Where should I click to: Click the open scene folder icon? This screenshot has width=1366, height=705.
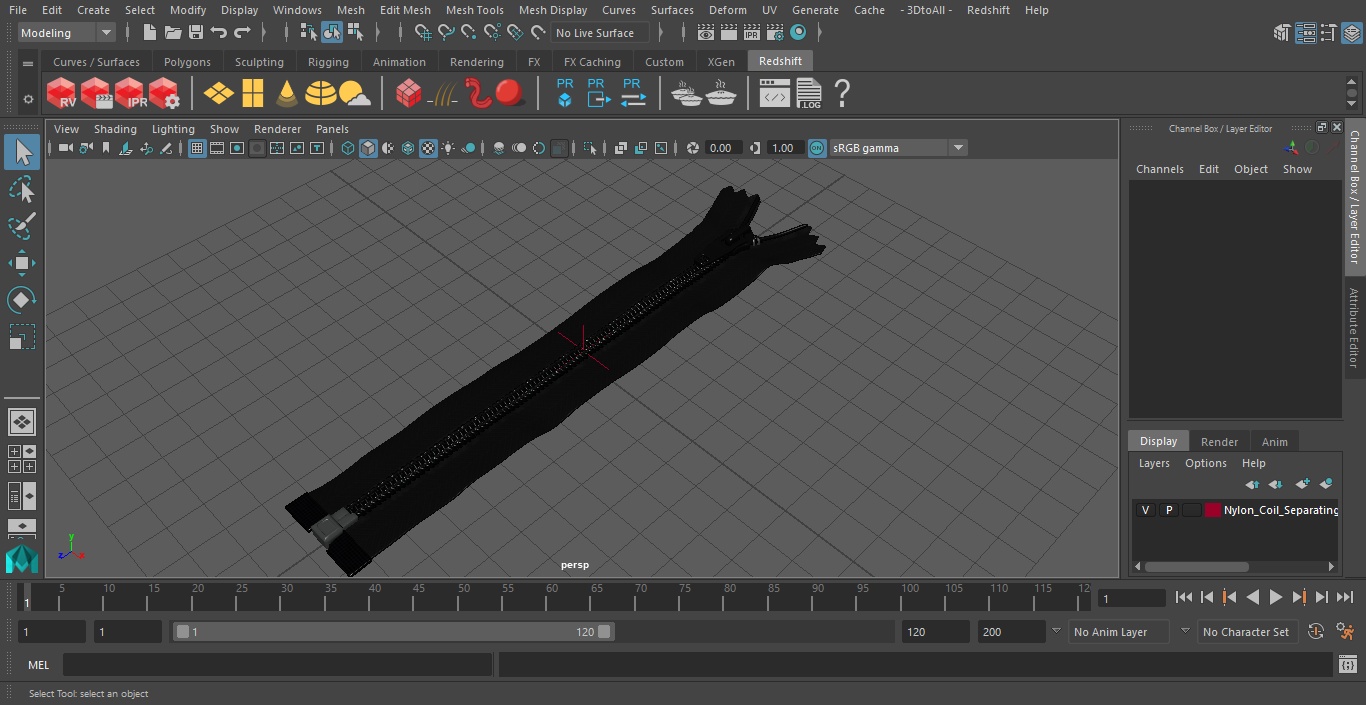pyautogui.click(x=173, y=33)
